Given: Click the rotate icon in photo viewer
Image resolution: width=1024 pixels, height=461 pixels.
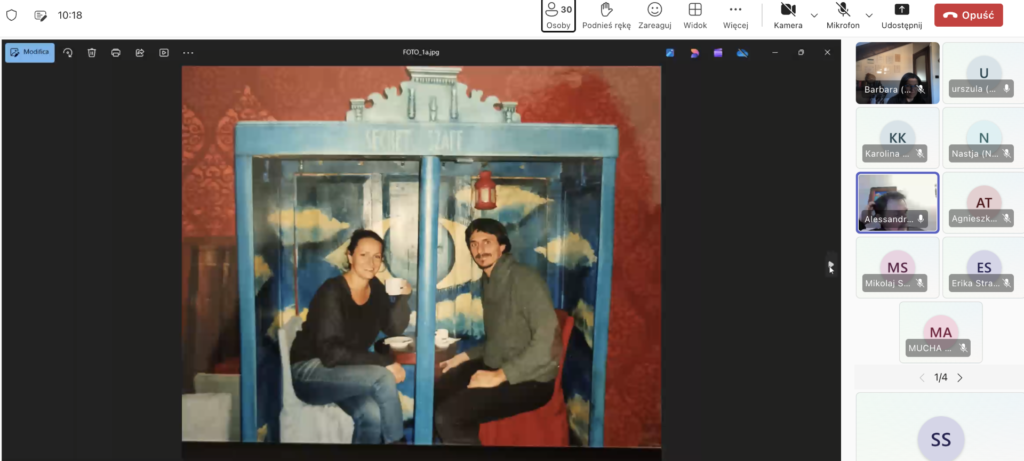Looking at the screenshot, I should click(68, 53).
